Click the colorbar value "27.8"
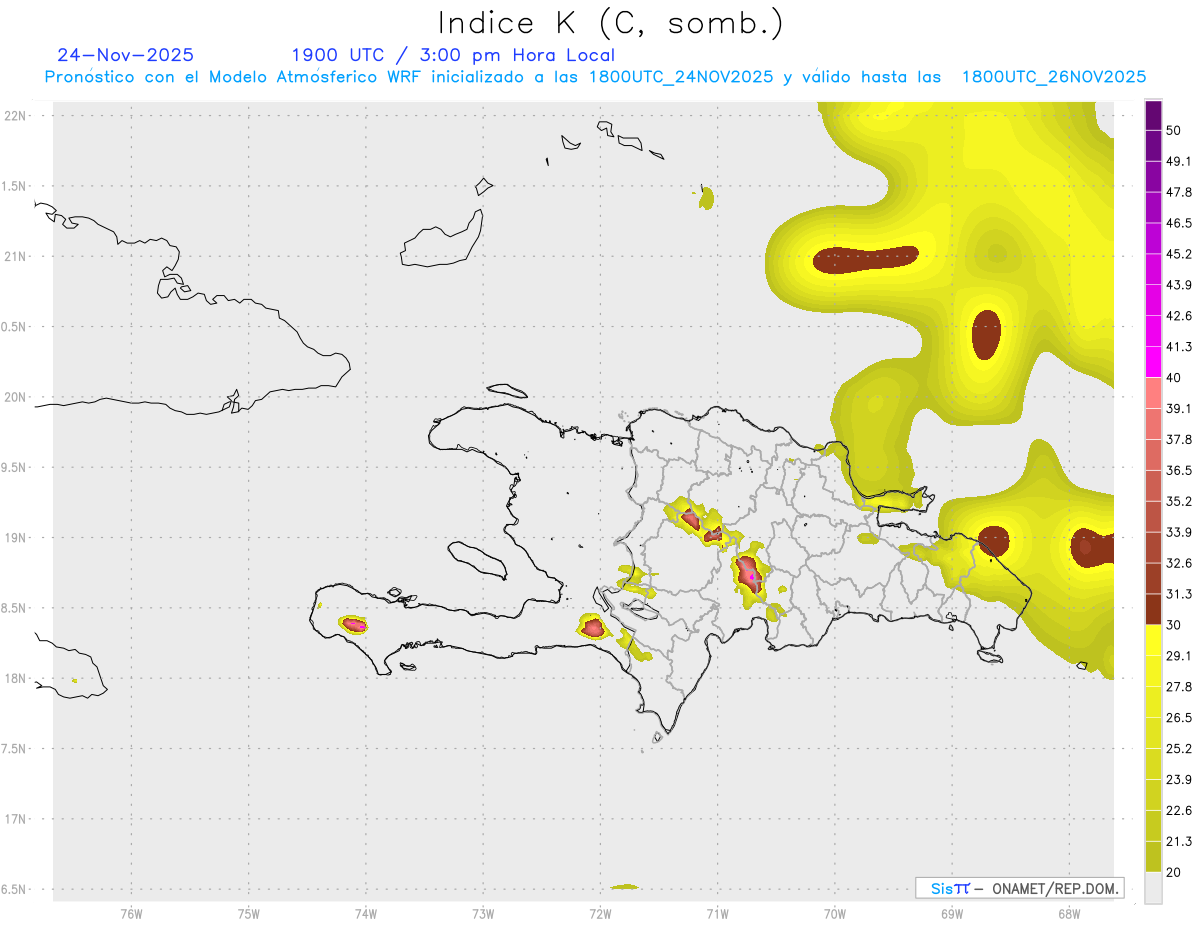This screenshot has height=927, width=1200. [x=1179, y=686]
